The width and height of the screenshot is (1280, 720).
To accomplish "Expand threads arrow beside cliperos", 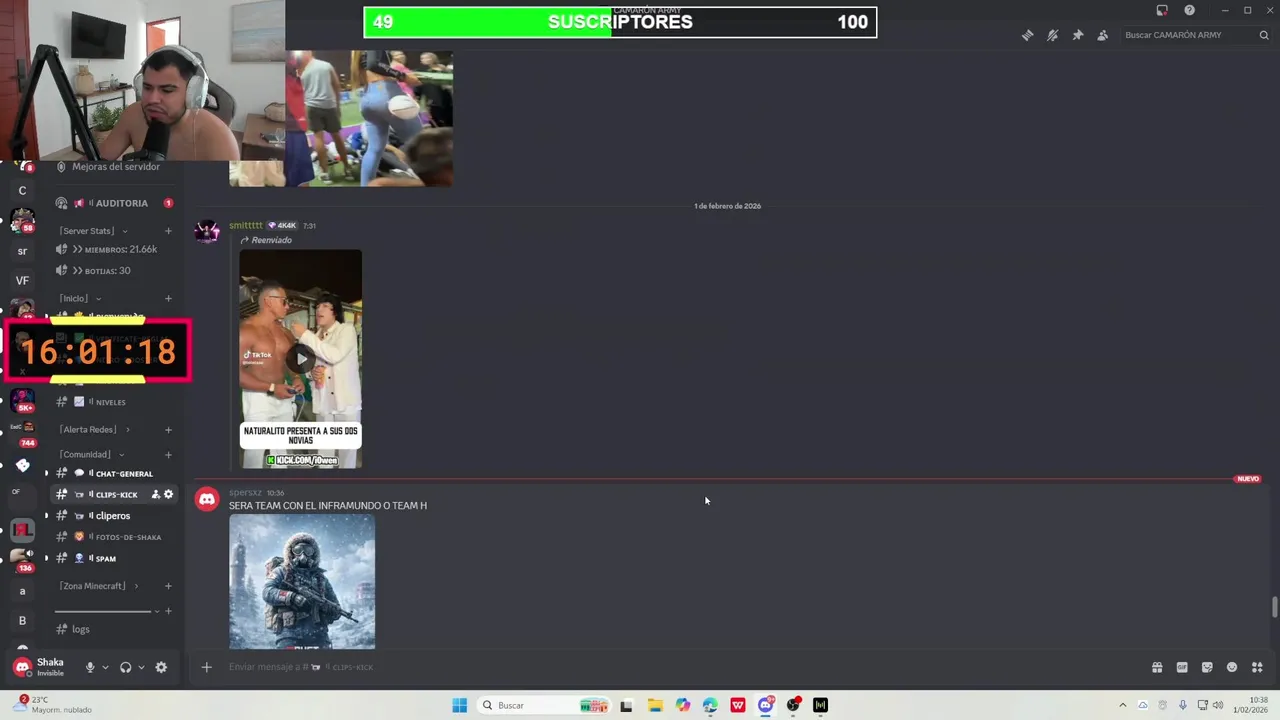I will (46, 516).
